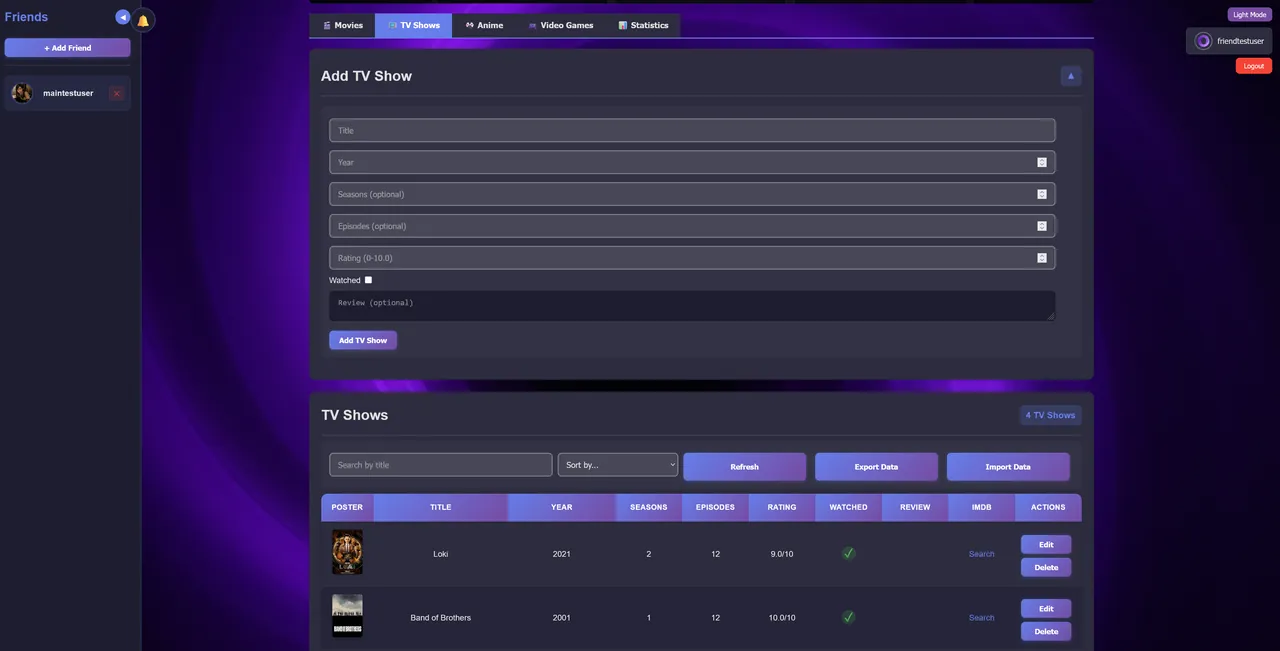Click Export Data
The height and width of the screenshot is (651, 1280).
point(876,467)
